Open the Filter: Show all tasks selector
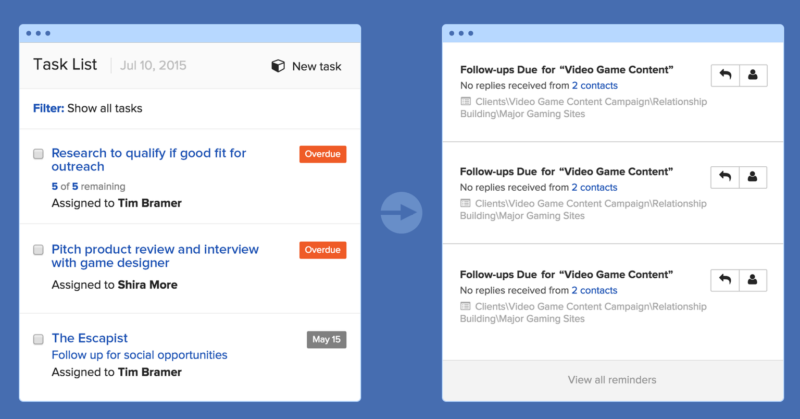The image size is (800, 419). click(88, 108)
